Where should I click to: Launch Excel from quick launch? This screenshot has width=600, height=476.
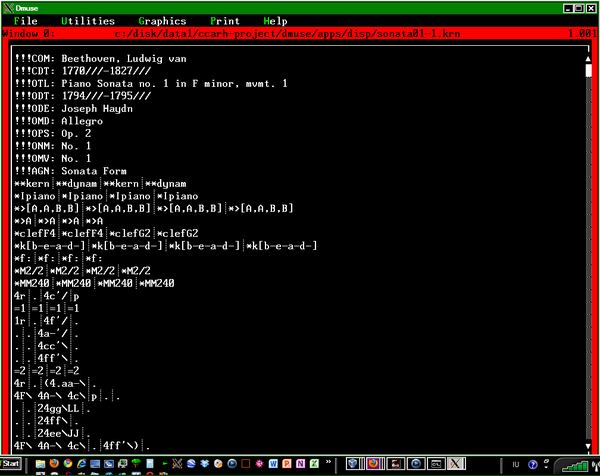click(x=315, y=464)
